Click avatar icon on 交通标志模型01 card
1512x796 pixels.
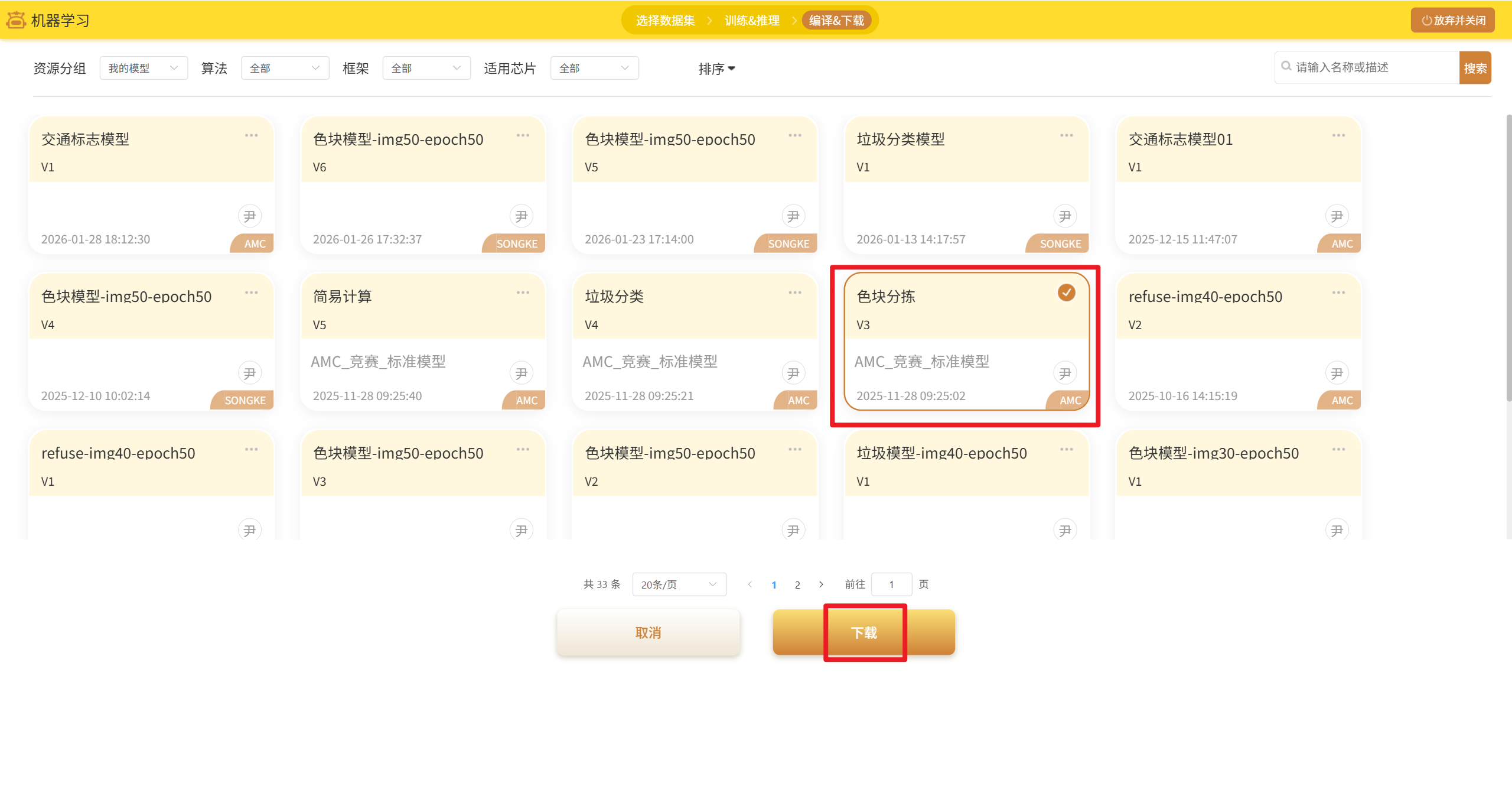pyautogui.click(x=1337, y=216)
